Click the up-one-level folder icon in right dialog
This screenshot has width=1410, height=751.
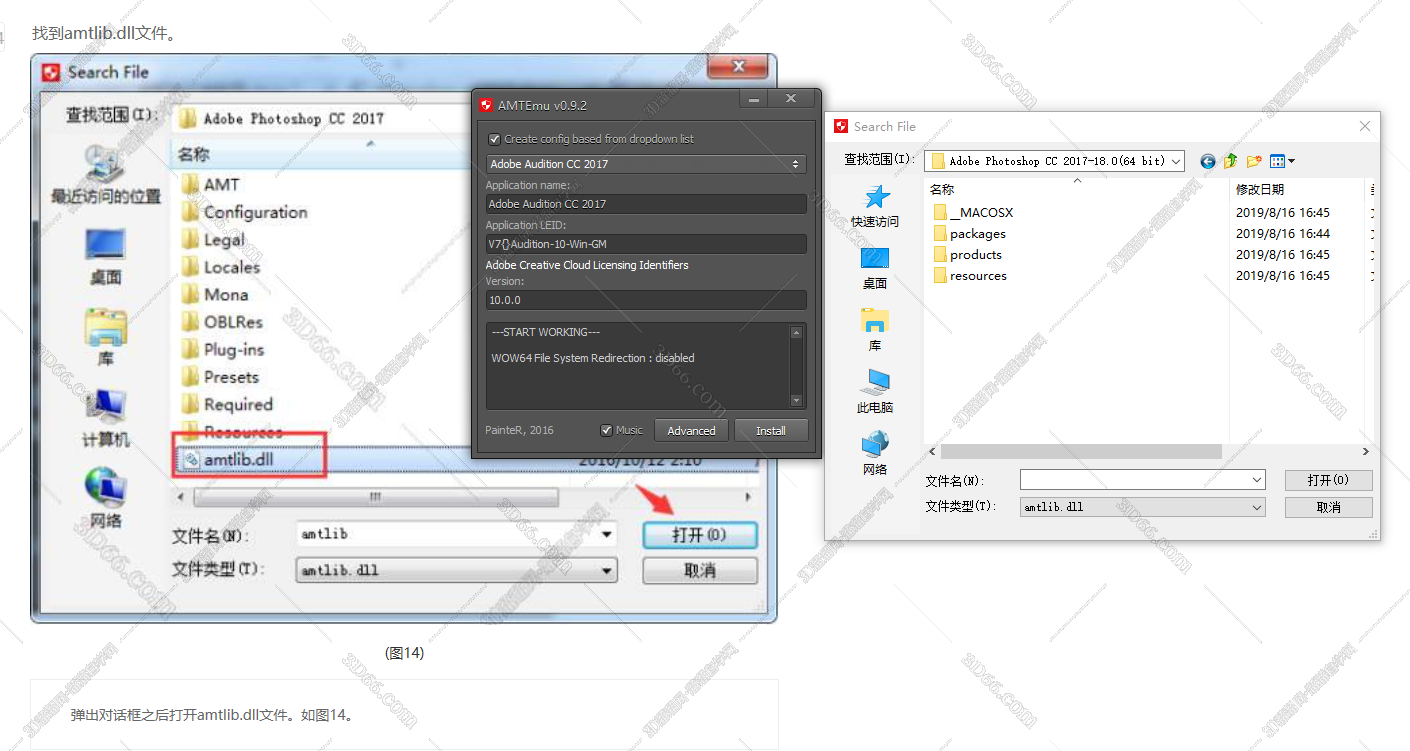tap(1231, 161)
